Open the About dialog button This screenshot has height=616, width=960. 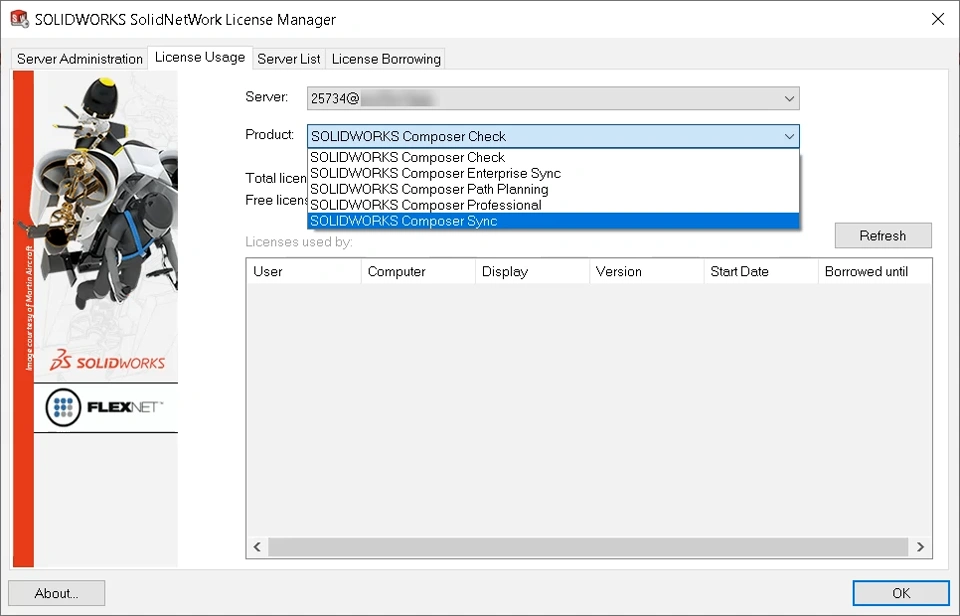pyautogui.click(x=56, y=593)
